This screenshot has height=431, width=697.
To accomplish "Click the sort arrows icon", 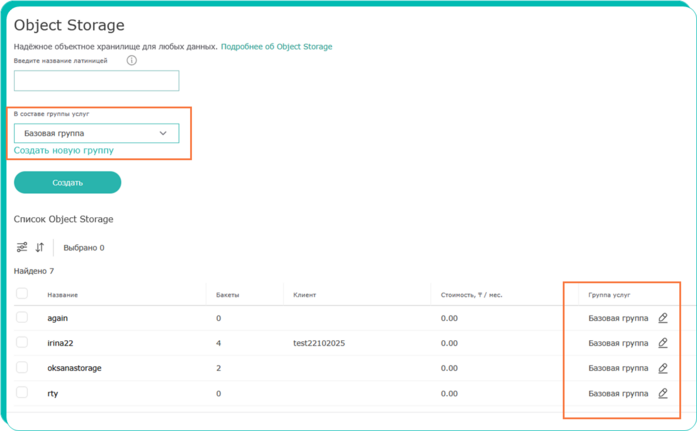I will (40, 247).
